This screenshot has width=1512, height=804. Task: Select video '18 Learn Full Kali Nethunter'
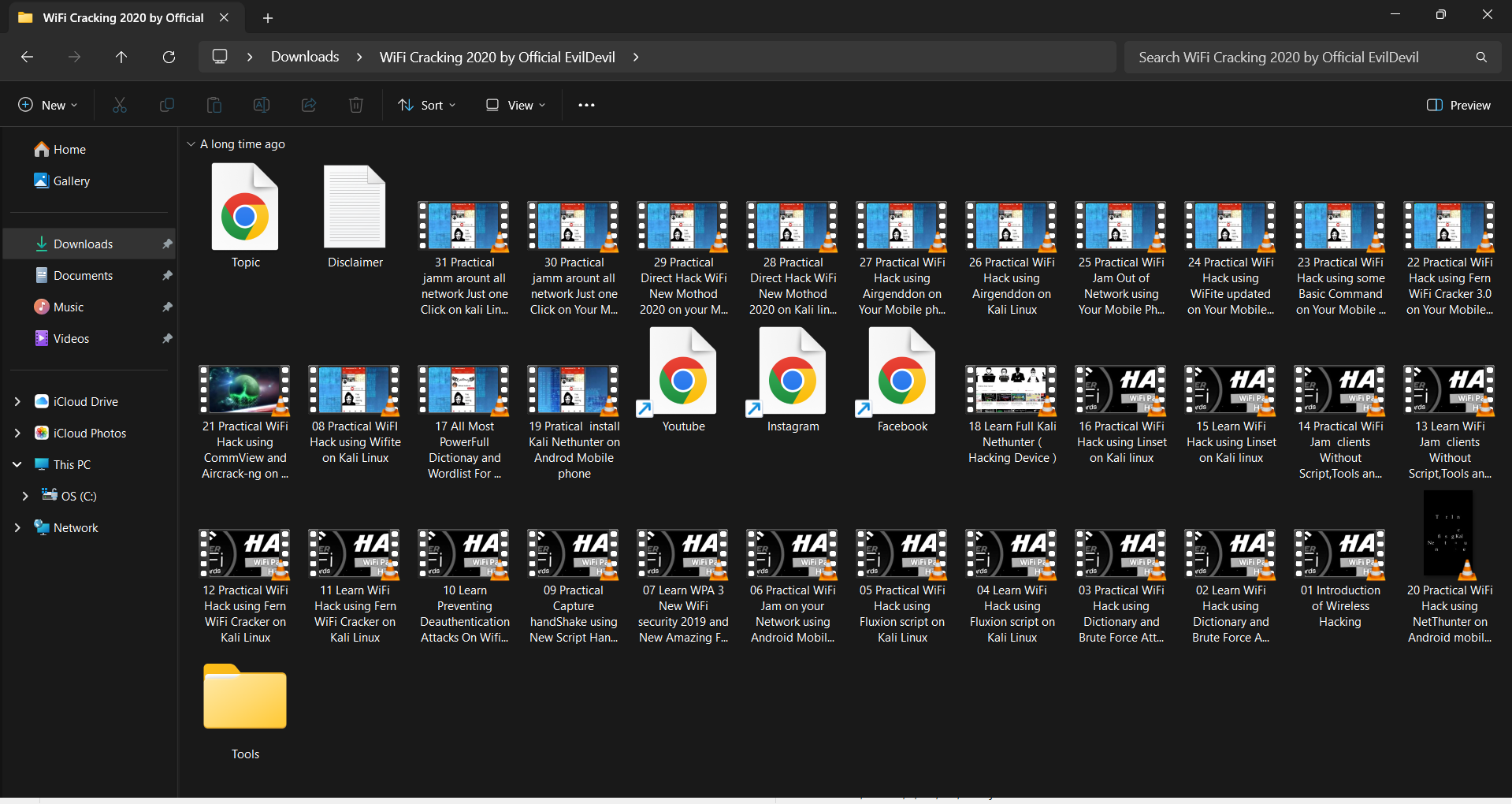point(1012,415)
